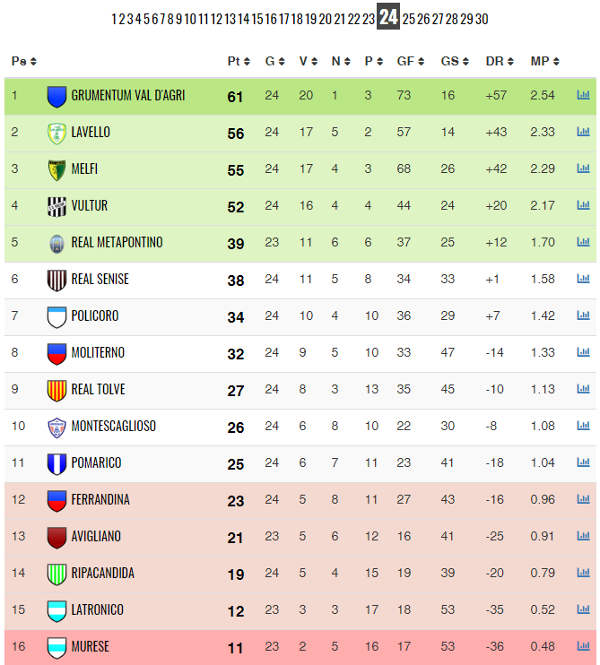Open the stats chart icon for Murese
Screen dimensions: 600x665
pyautogui.click(x=583, y=646)
